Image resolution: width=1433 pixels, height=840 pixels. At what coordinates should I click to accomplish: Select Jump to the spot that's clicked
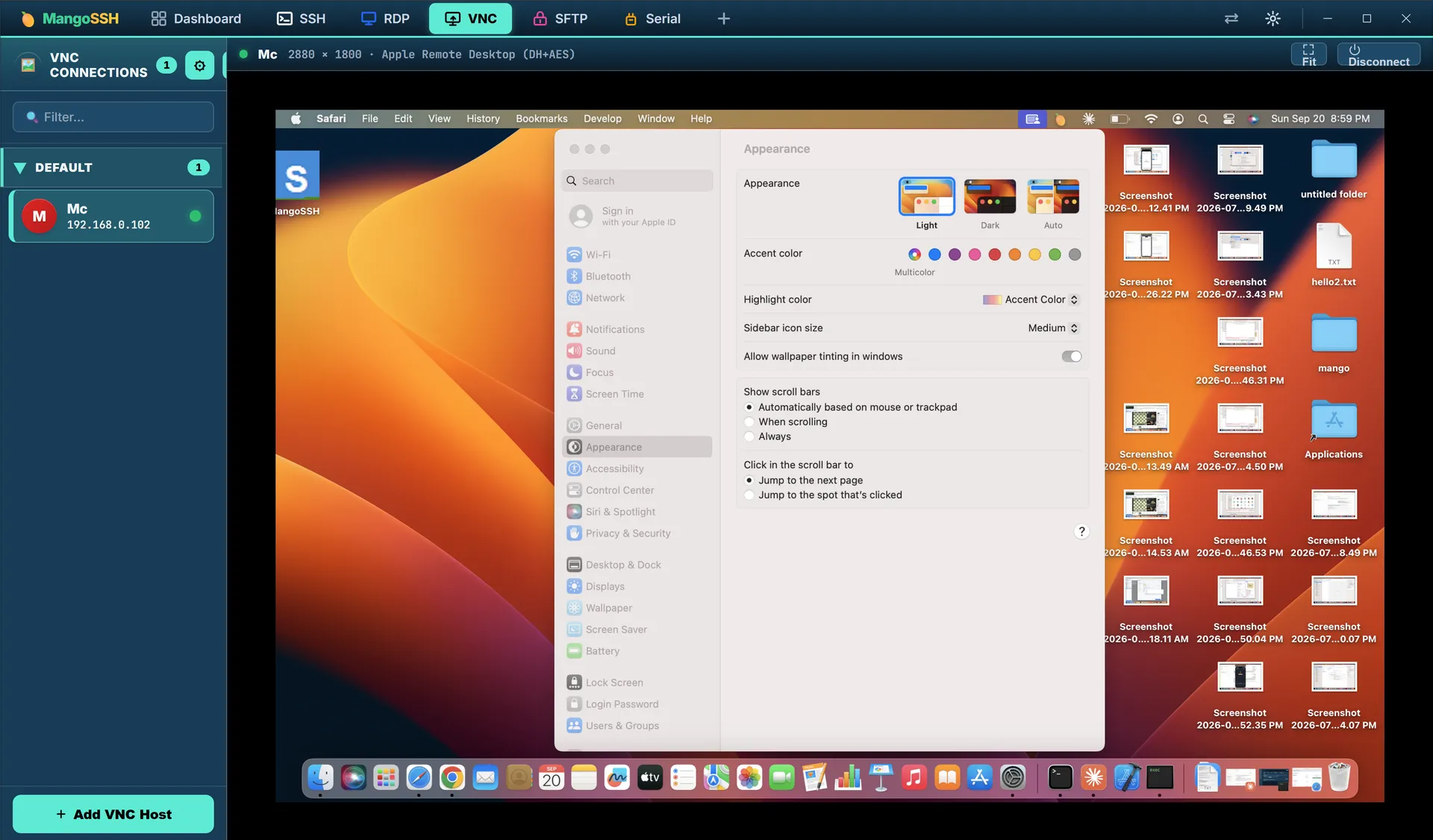click(749, 495)
